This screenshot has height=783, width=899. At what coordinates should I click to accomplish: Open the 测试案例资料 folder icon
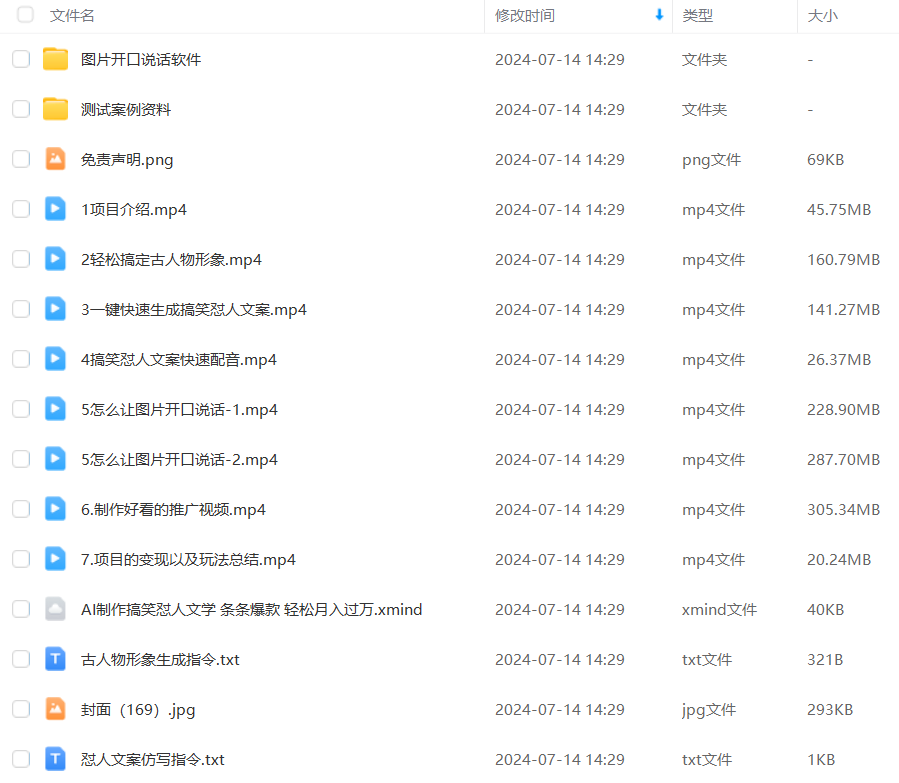coord(55,108)
